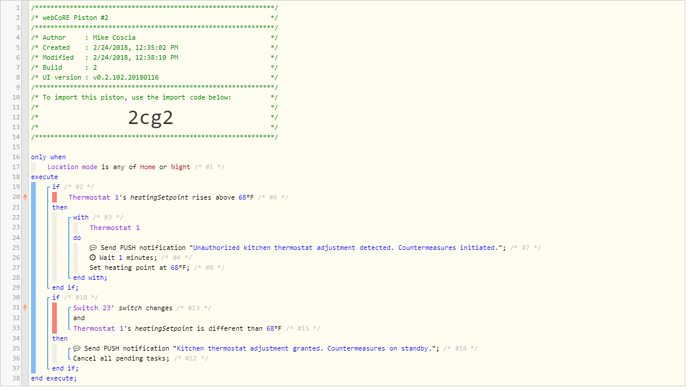This screenshot has width=690, height=391.
Task: Click the UI version 'v0.2.102.20180116'
Action: click(x=125, y=77)
